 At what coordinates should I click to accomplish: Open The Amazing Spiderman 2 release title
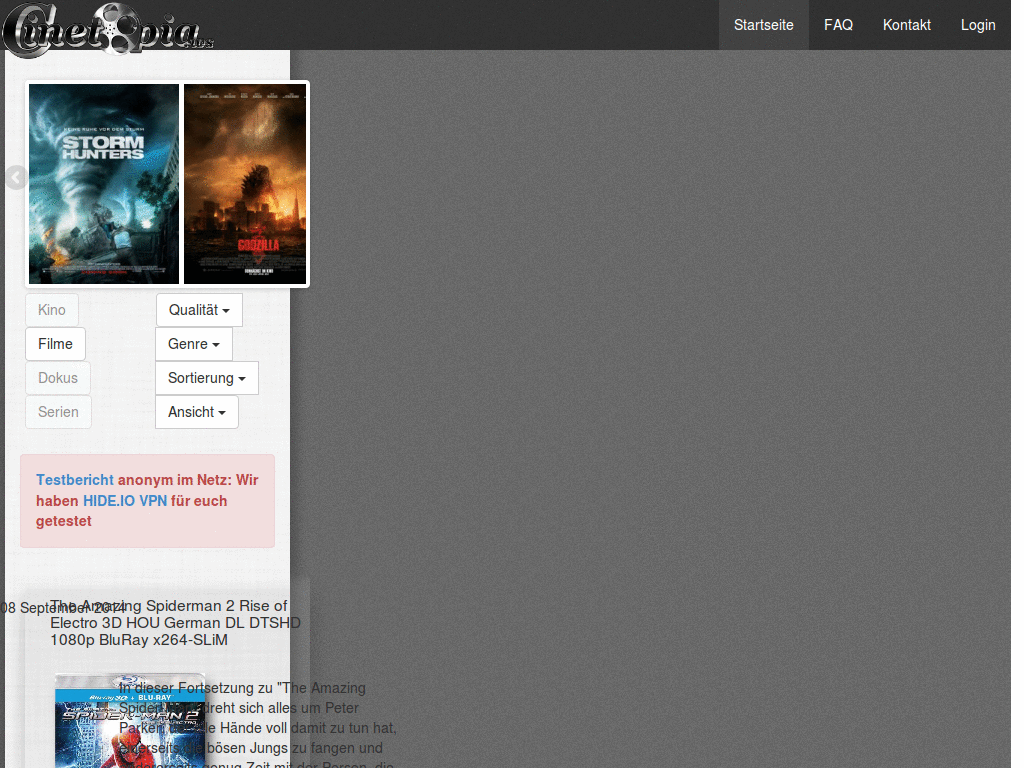click(175, 623)
